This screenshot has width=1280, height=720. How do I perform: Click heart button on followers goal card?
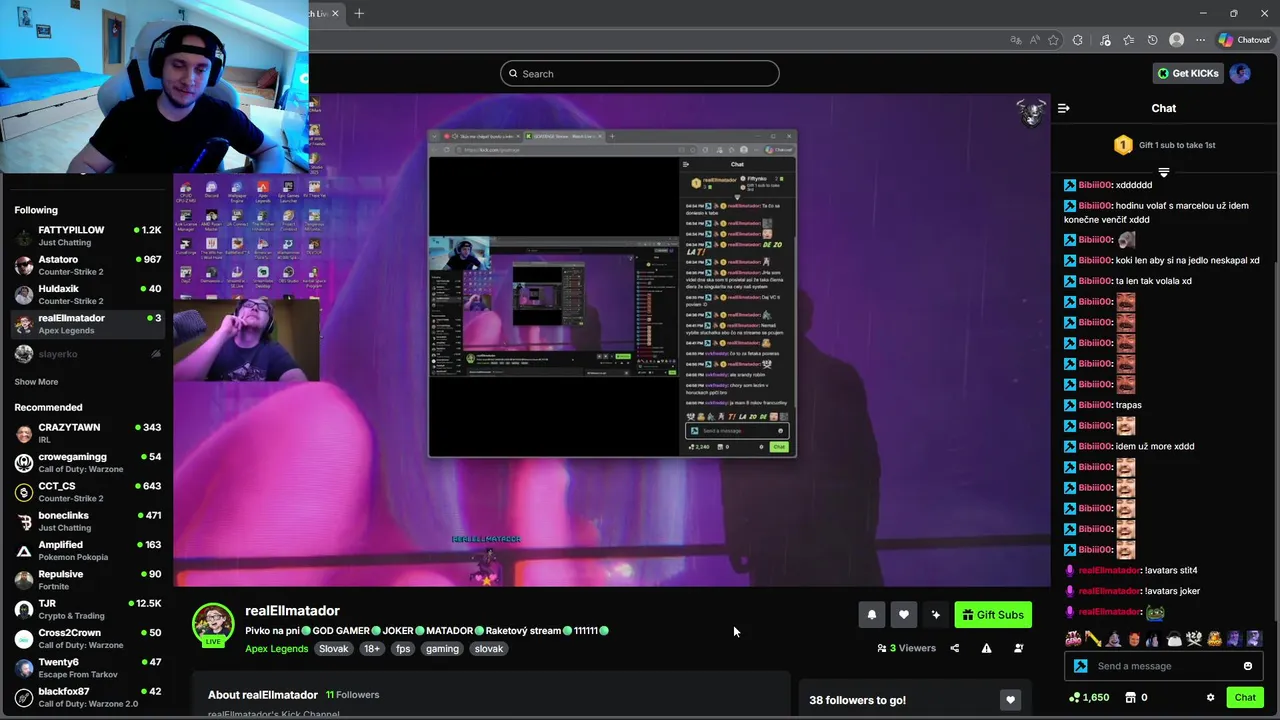[1010, 700]
